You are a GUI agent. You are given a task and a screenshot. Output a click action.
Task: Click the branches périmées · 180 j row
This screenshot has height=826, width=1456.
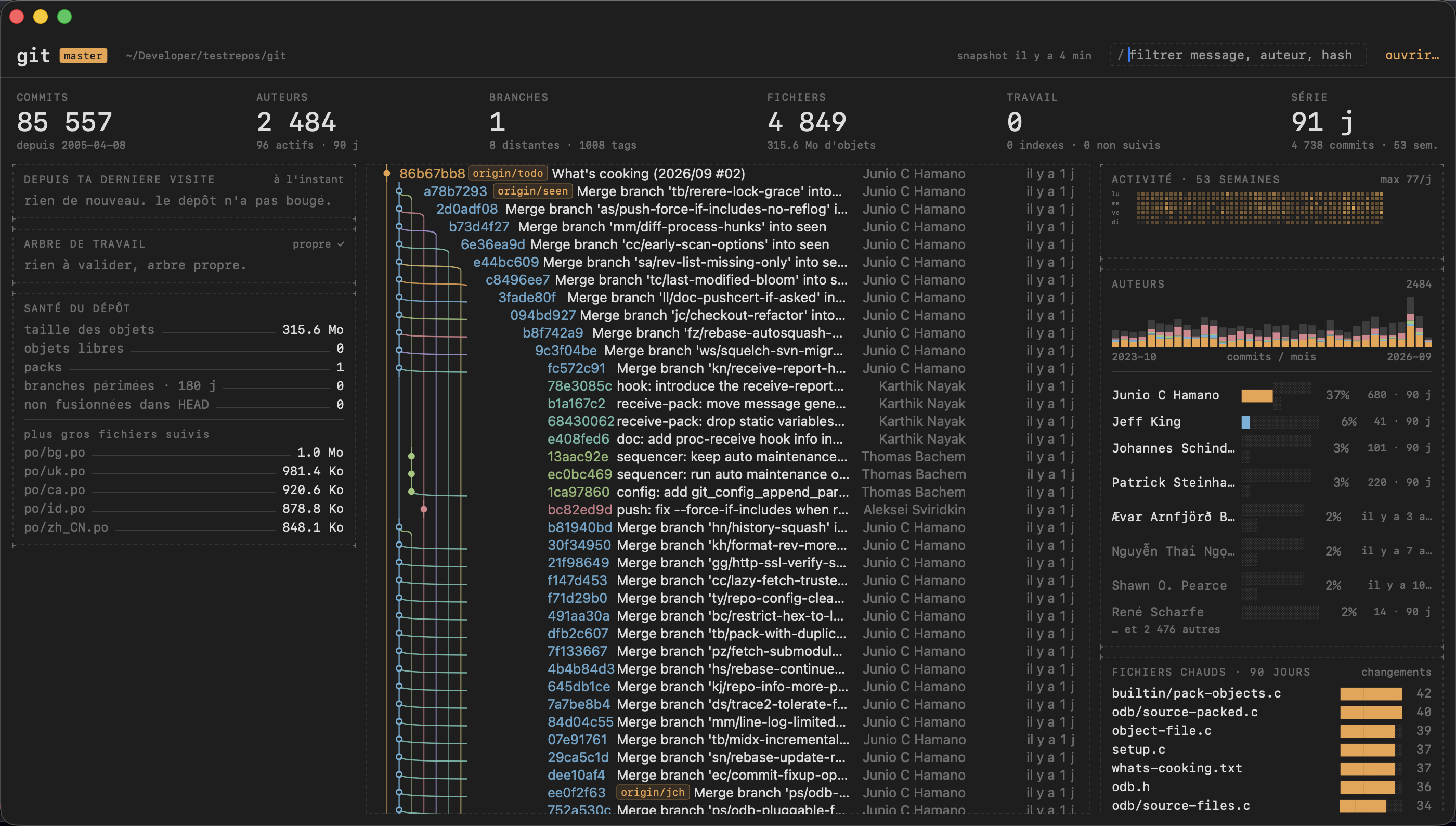184,386
